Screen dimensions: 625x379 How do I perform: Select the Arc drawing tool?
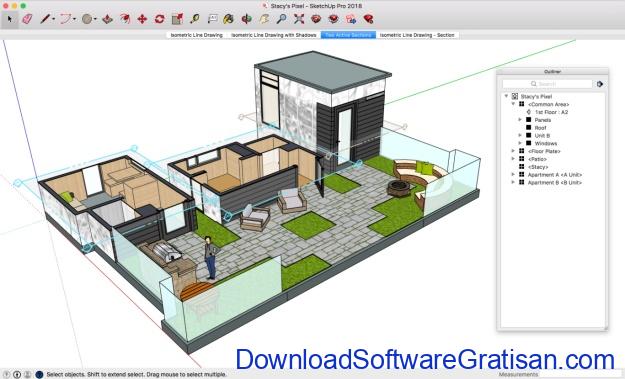click(66, 19)
